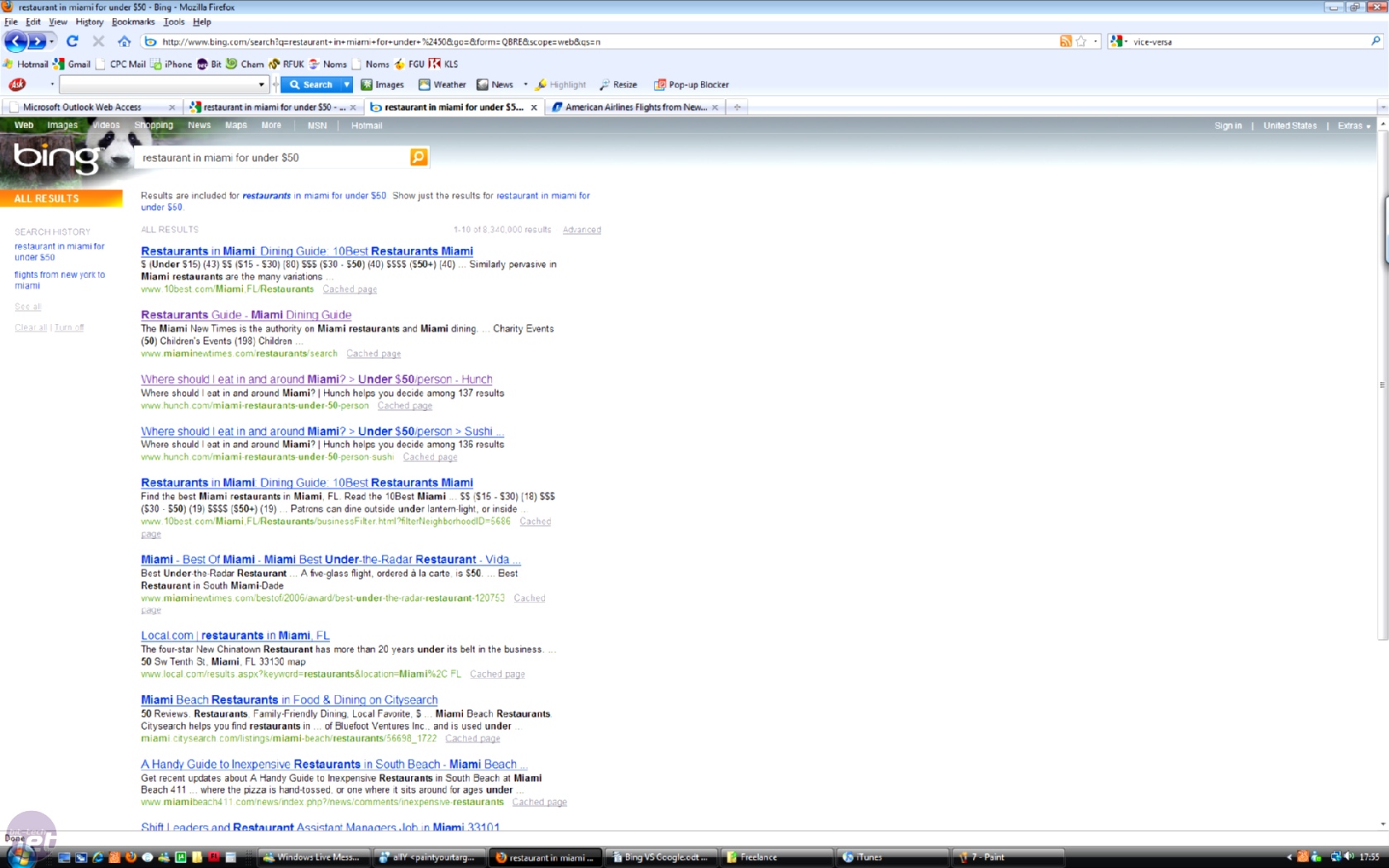This screenshot has width=1389, height=868.
Task: Click the Highlight tool in Ask toolbar
Action: click(x=561, y=84)
